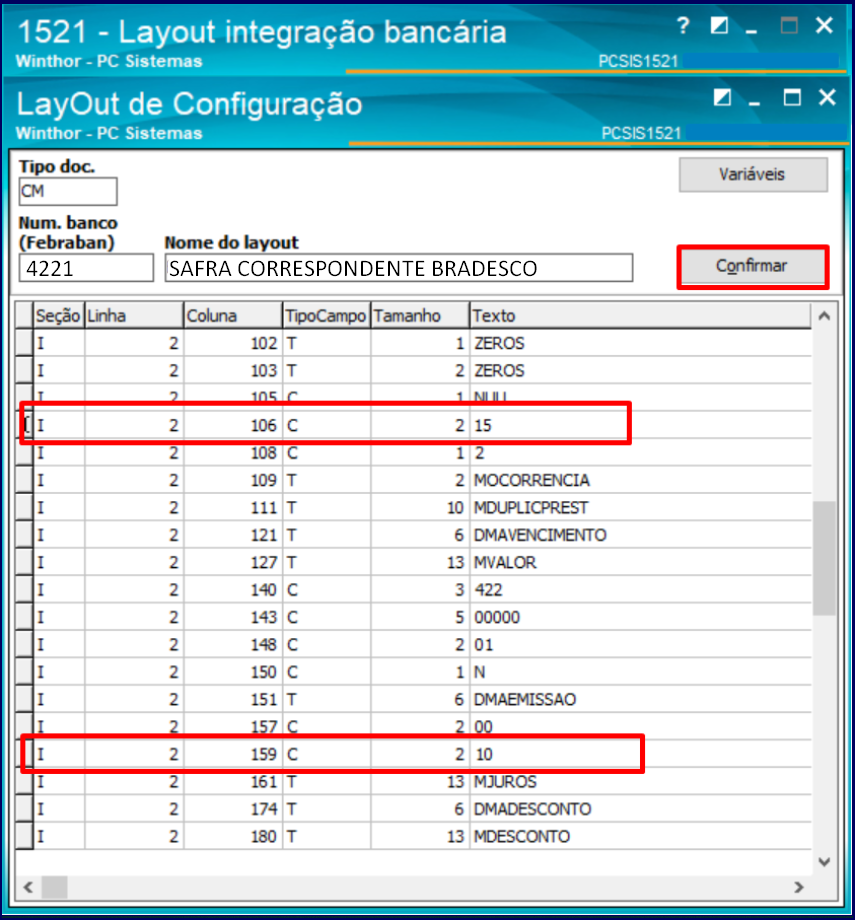Select Coluna cell 150
855x920 pixels.
click(233, 672)
